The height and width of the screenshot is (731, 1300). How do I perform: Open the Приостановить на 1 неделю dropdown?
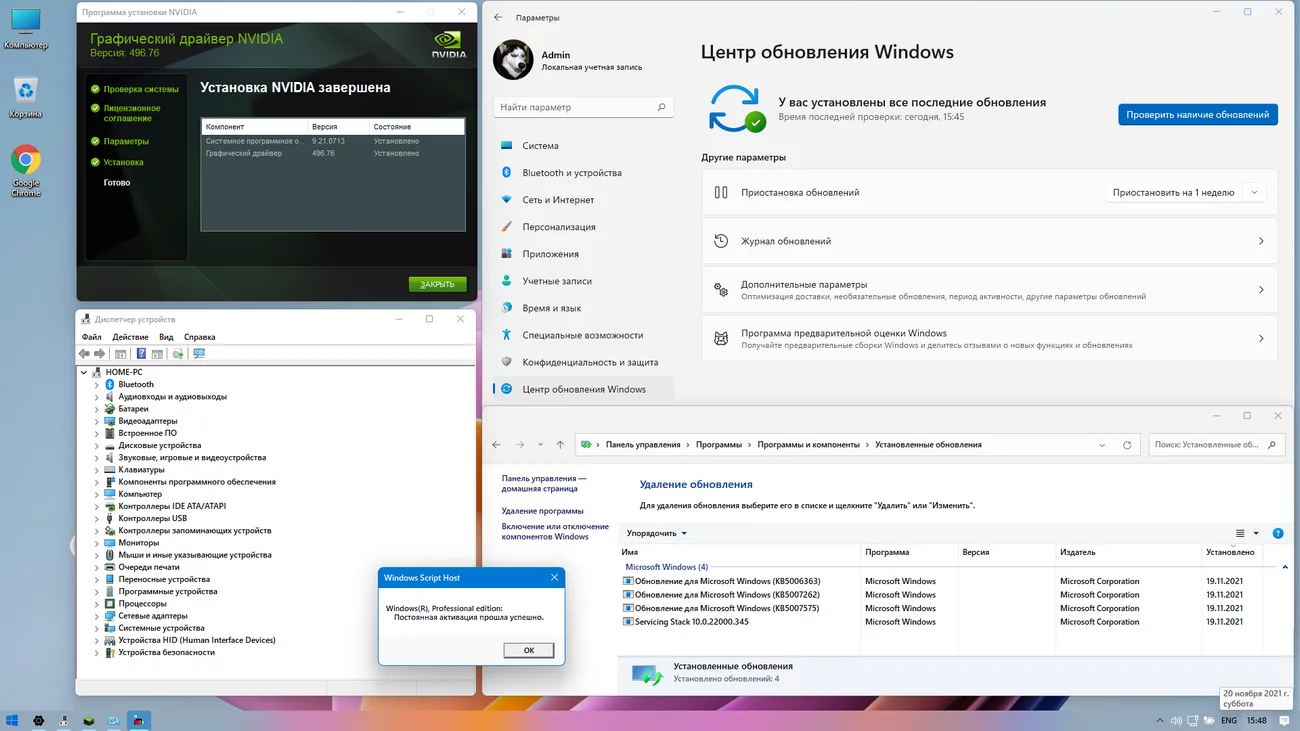point(1186,193)
